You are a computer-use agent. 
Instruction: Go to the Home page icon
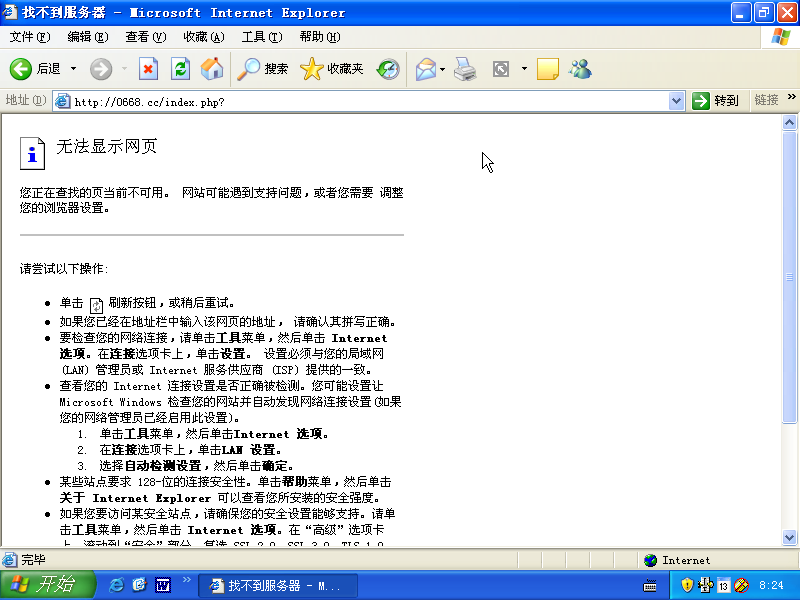click(x=211, y=69)
